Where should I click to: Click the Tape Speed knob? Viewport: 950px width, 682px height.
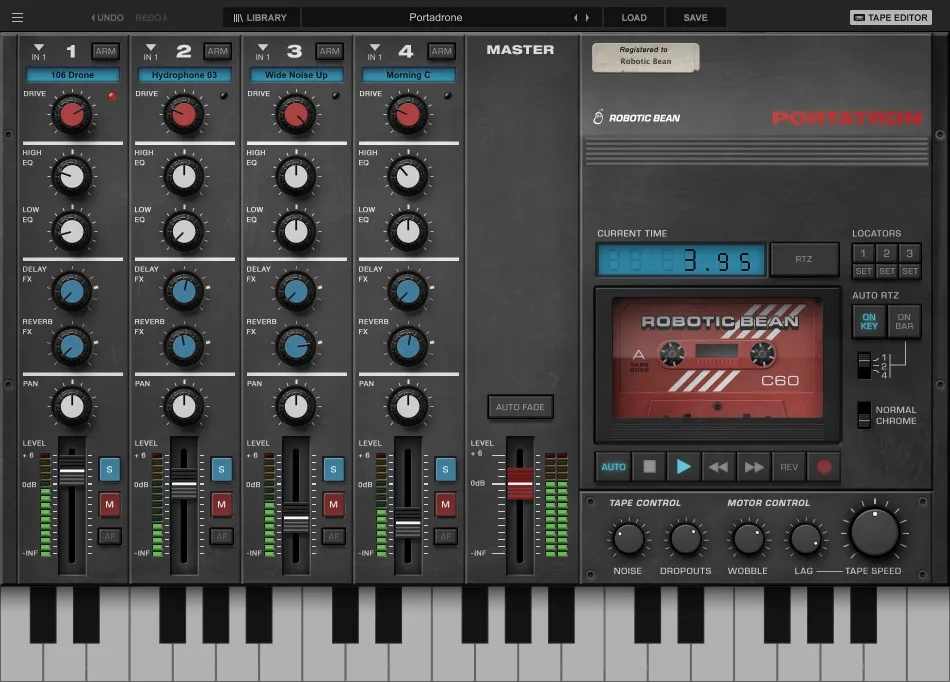[x=875, y=533]
